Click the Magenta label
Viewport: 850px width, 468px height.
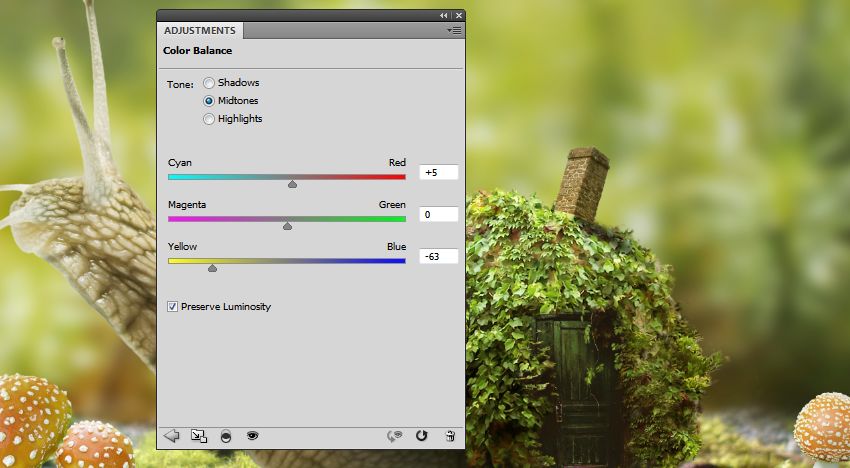[x=187, y=204]
